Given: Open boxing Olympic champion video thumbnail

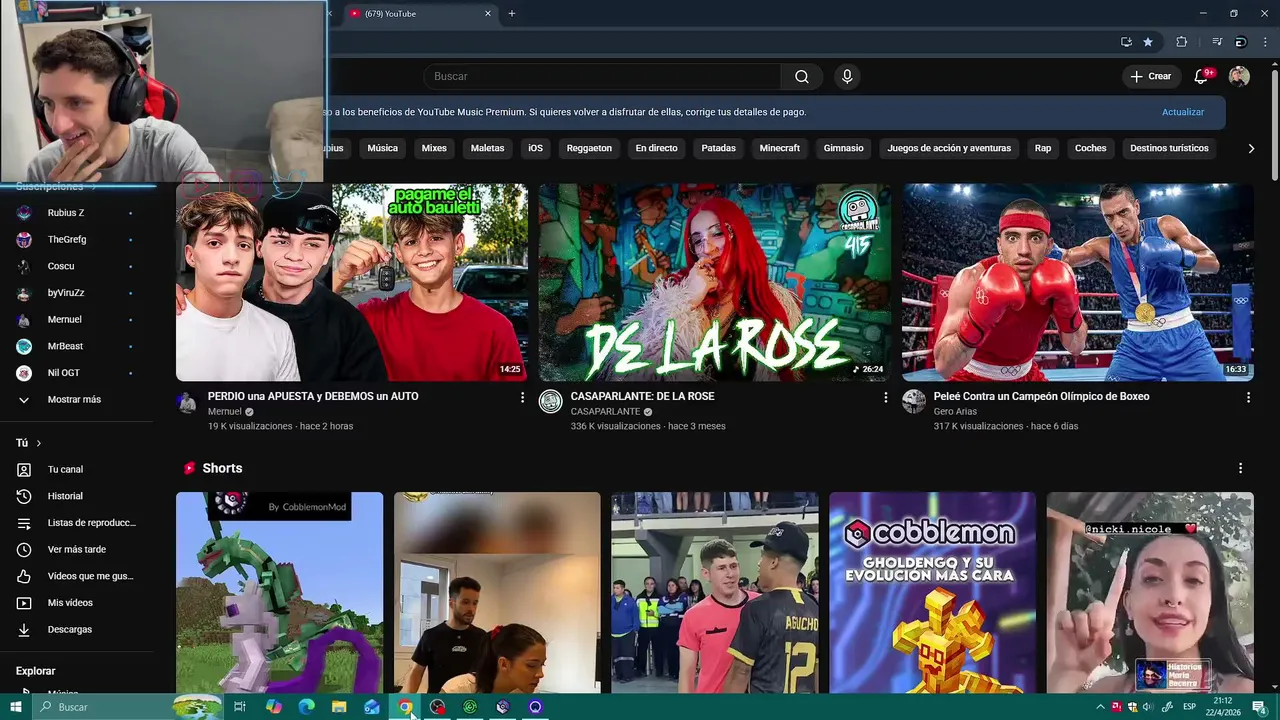Looking at the screenshot, I should (x=1078, y=282).
